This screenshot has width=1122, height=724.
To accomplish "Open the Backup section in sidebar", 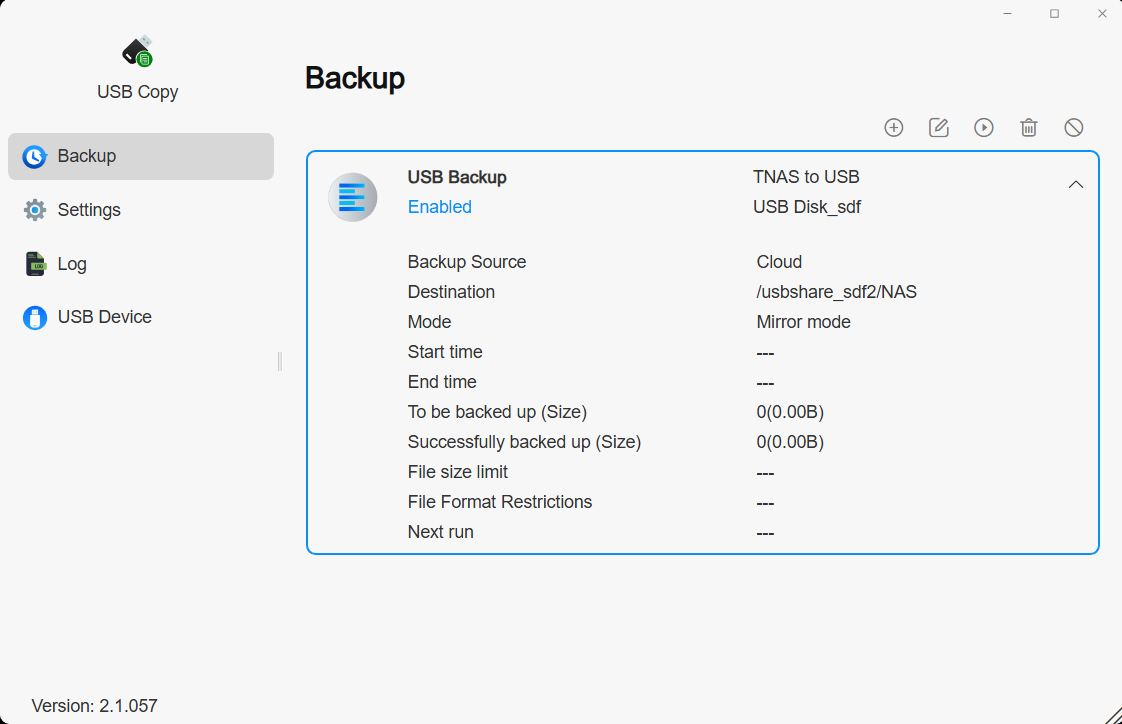I will pyautogui.click(x=141, y=156).
